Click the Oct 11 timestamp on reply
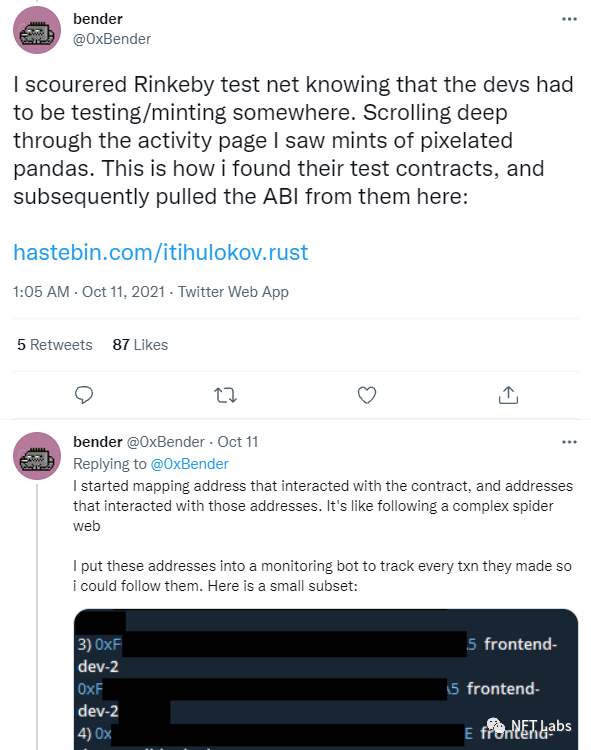Screen dimensions: 591x750 tap(238, 442)
